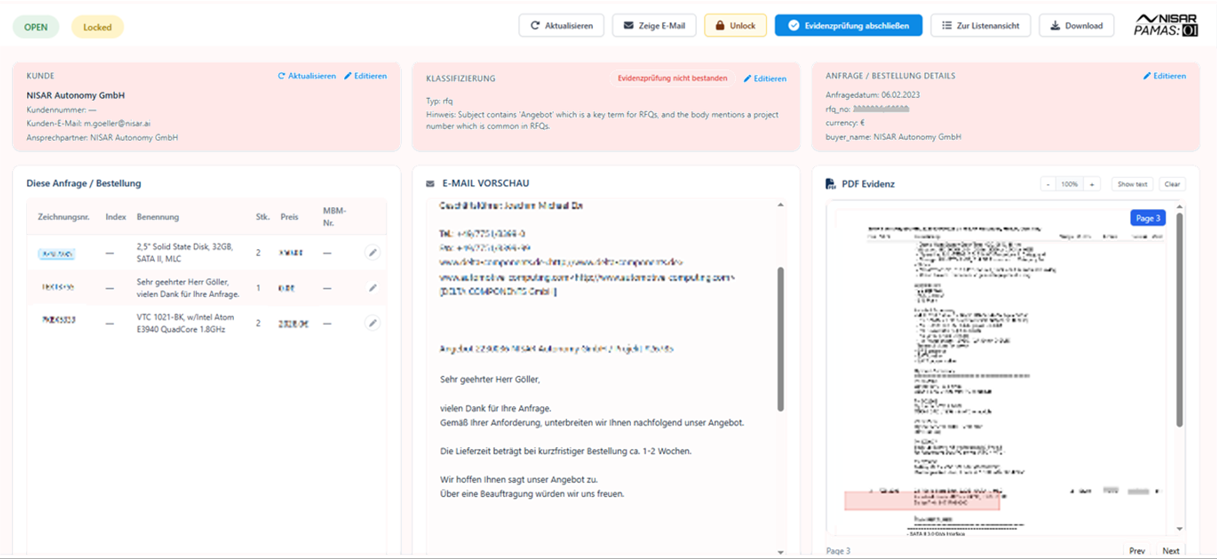Click the Page 3 badge on PDF
The width and height of the screenshot is (1217, 559).
coord(1148,218)
